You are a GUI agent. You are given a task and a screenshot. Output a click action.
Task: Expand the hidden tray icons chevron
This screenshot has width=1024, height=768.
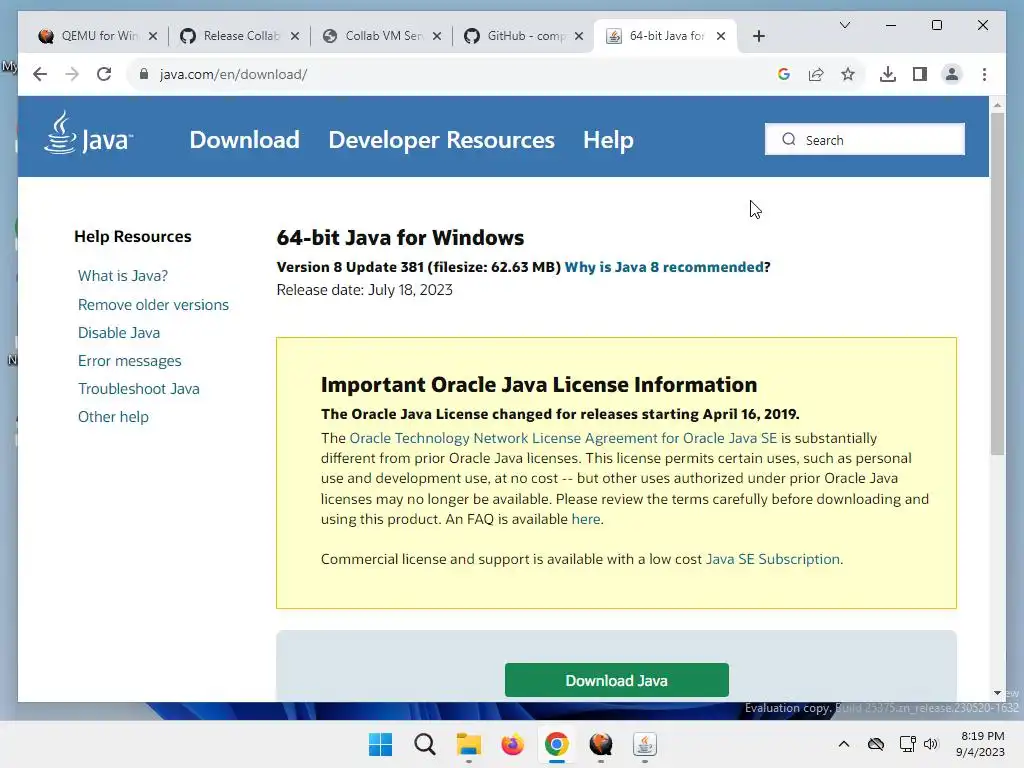(844, 744)
